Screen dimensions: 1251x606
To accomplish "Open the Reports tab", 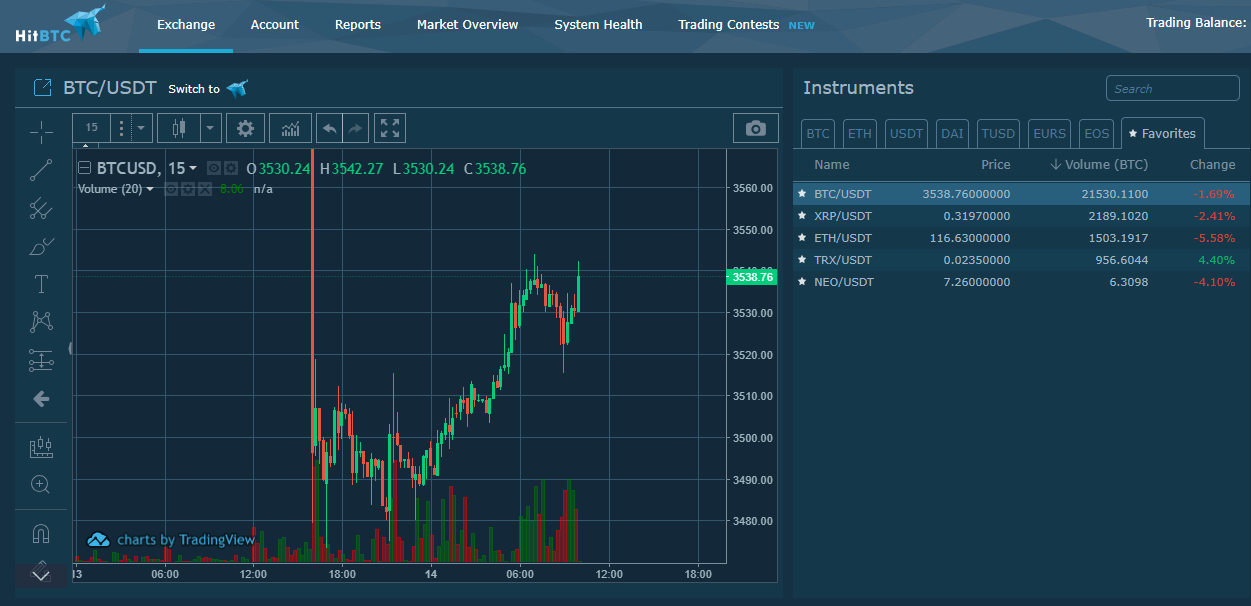I will click(358, 25).
